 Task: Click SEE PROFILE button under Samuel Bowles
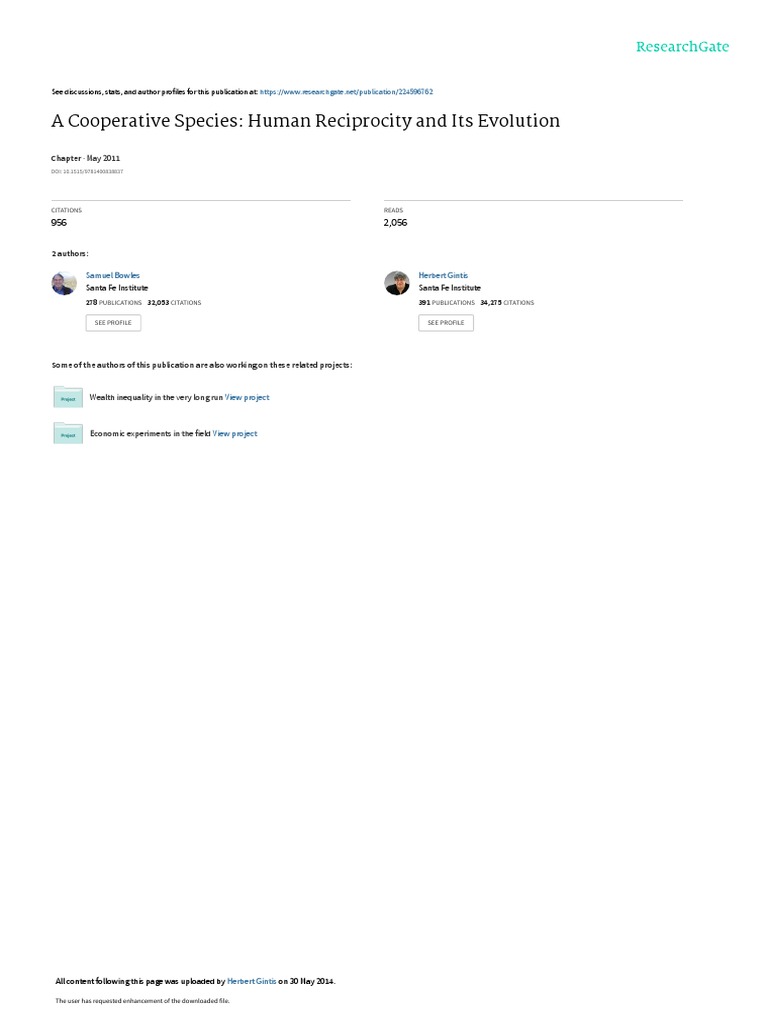(113, 323)
